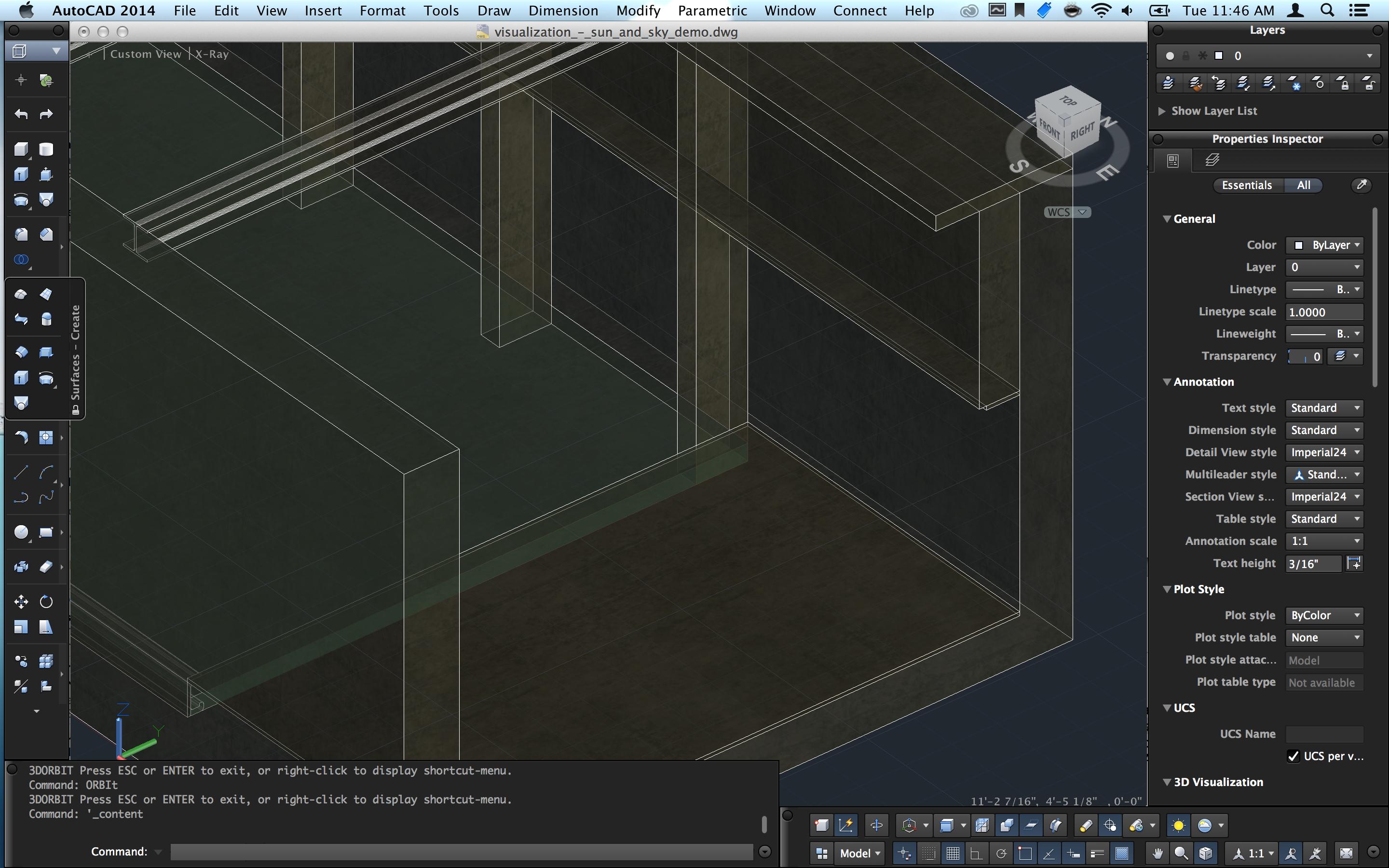Click the Pan hand icon

(1157, 853)
